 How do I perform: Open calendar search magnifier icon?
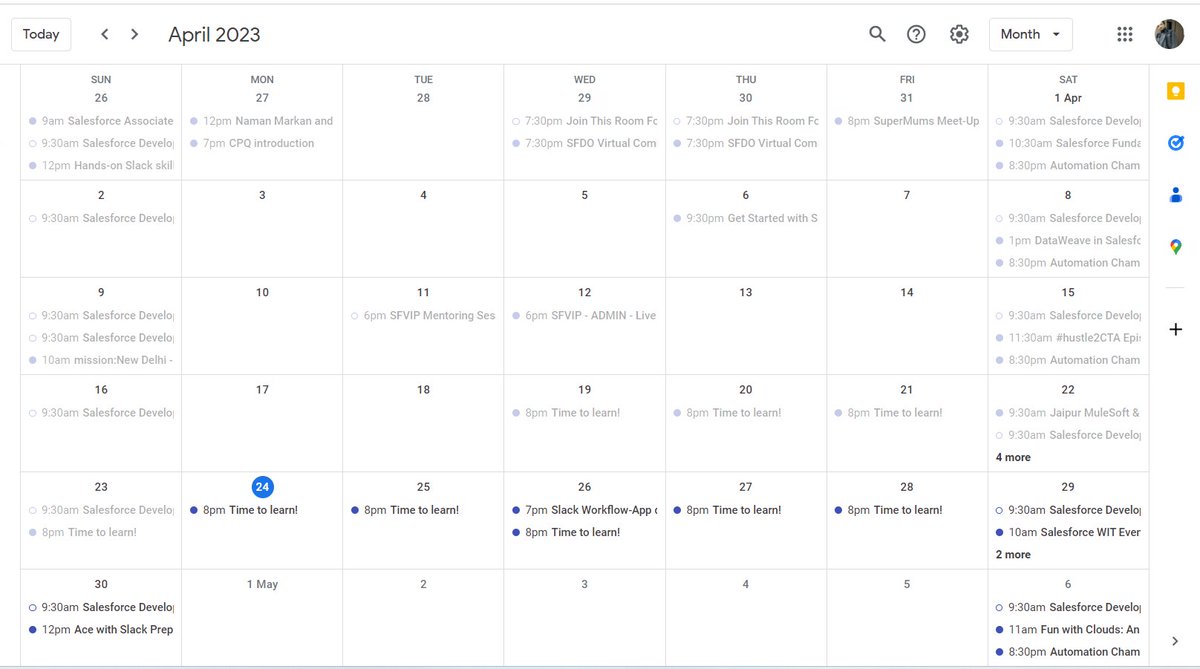877,34
